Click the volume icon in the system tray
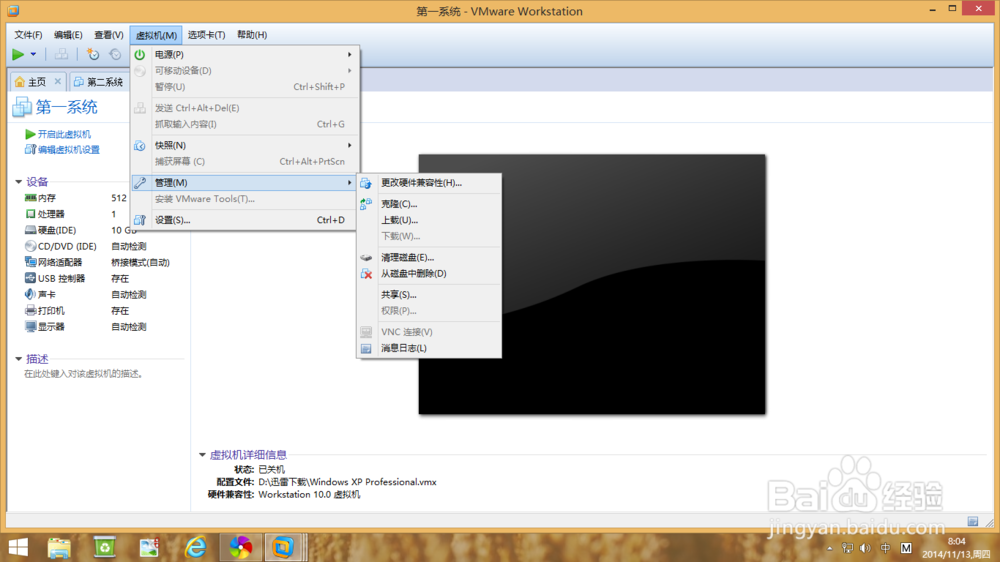Image resolution: width=1000 pixels, height=562 pixels. [x=865, y=548]
